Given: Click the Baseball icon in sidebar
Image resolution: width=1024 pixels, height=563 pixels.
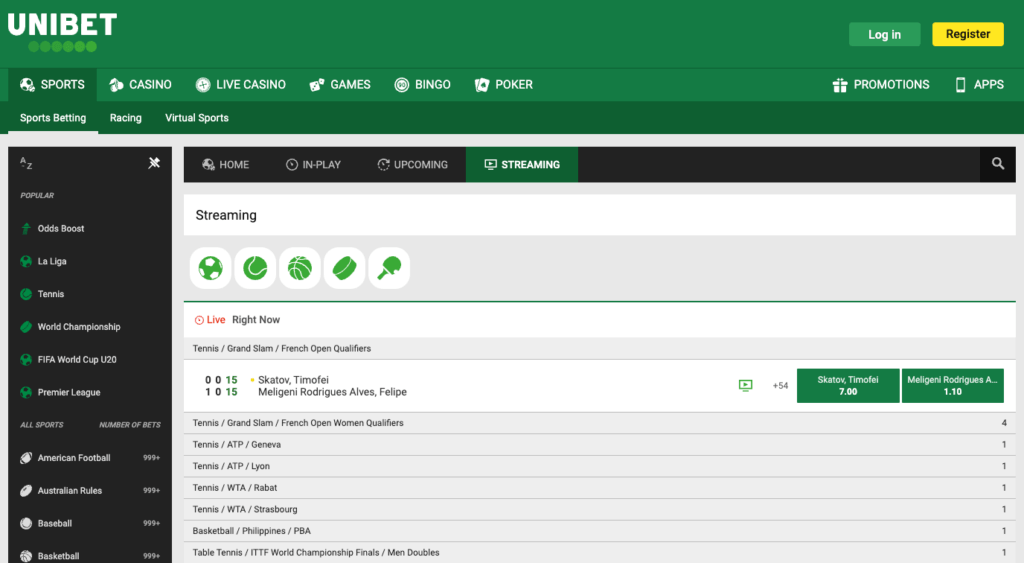Looking at the screenshot, I should tap(26, 523).
